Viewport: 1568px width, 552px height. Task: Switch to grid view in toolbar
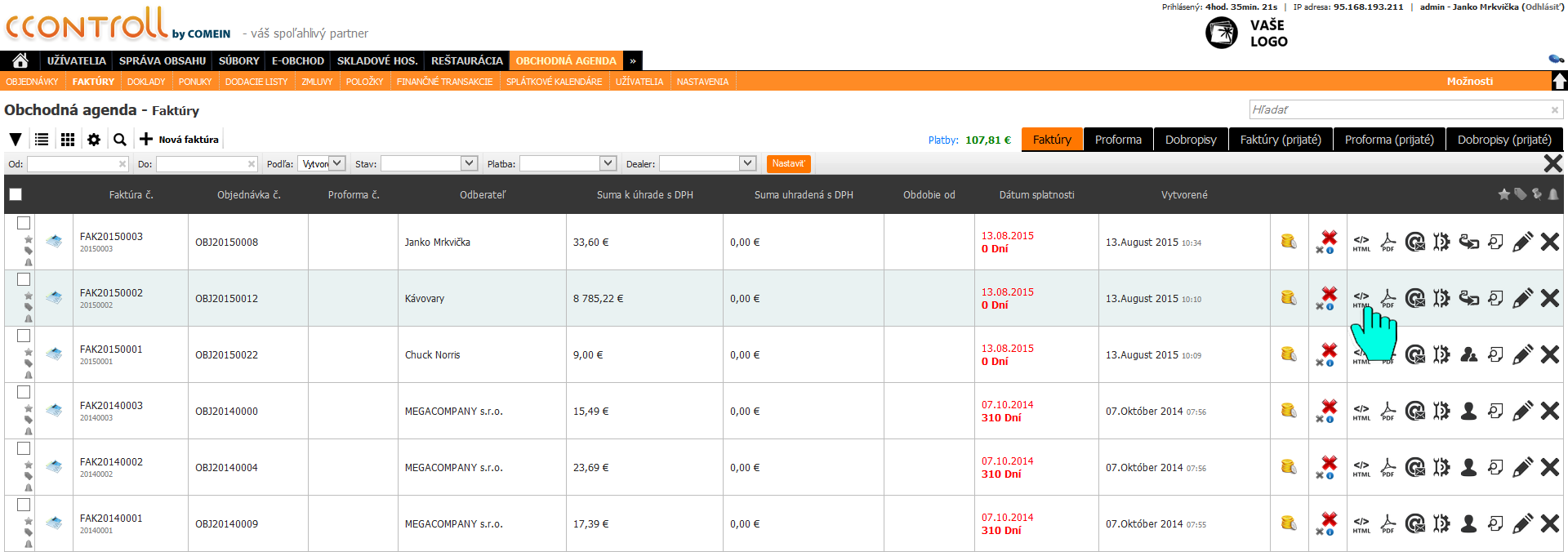pos(68,140)
